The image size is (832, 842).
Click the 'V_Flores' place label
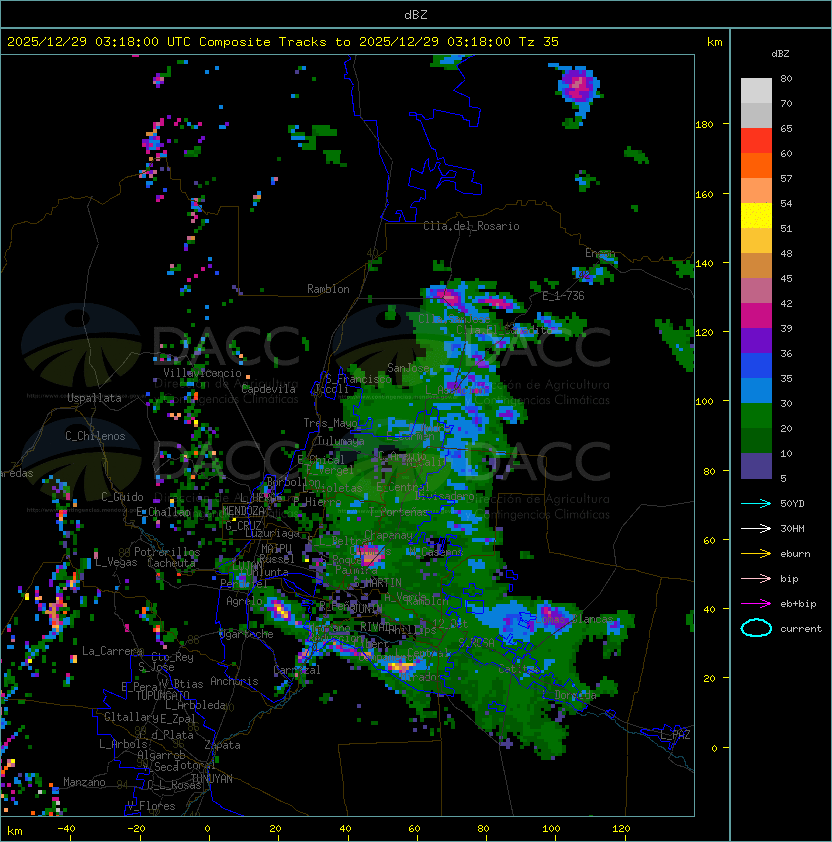[x=151, y=806]
